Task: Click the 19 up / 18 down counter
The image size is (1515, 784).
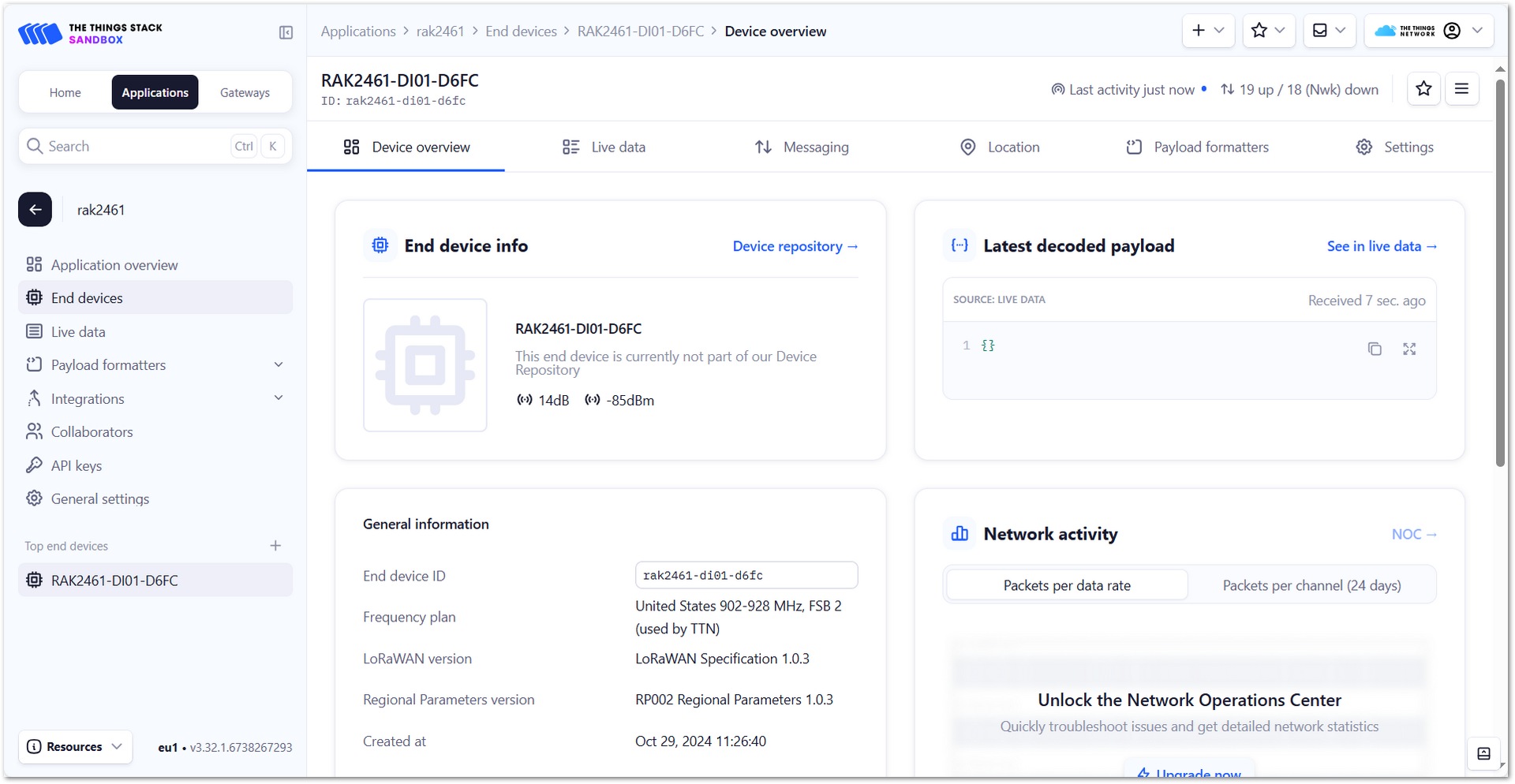Action: 1300,89
